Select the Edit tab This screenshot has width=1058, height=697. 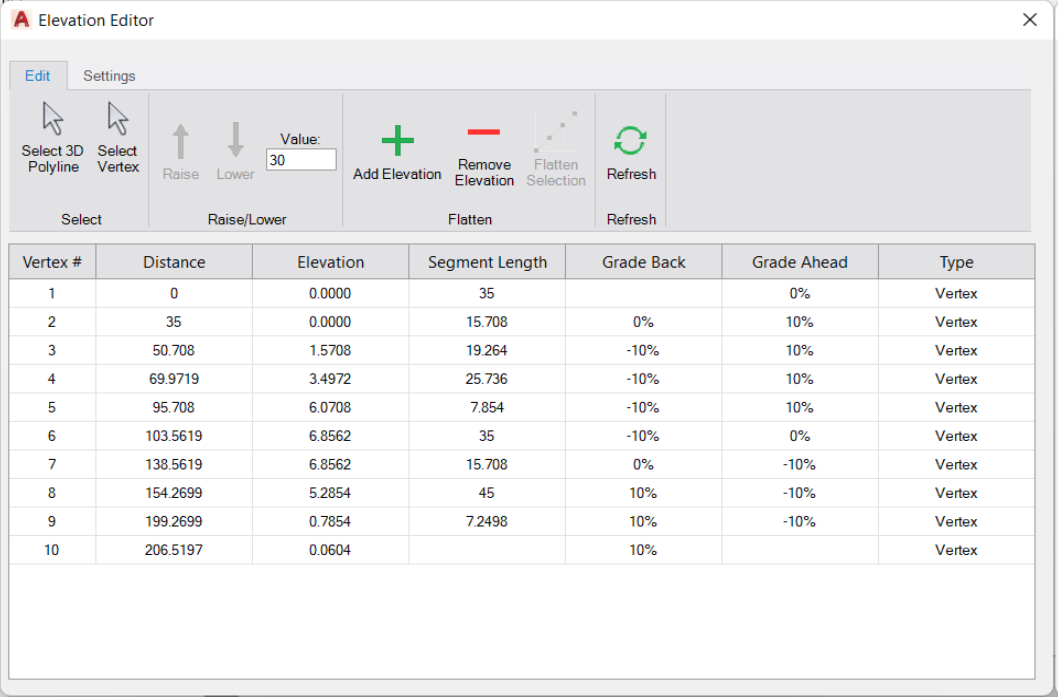pos(37,76)
